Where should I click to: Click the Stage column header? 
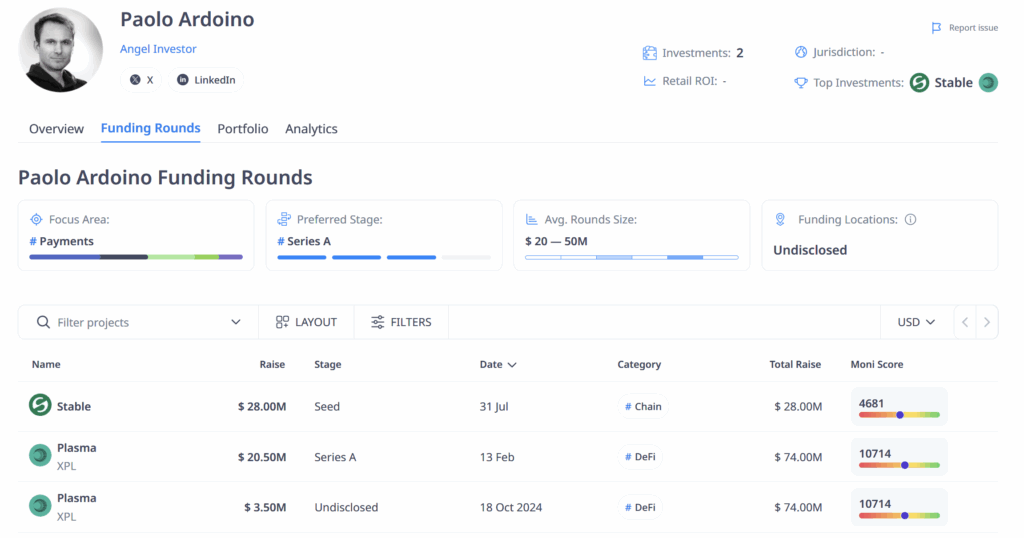tap(328, 364)
